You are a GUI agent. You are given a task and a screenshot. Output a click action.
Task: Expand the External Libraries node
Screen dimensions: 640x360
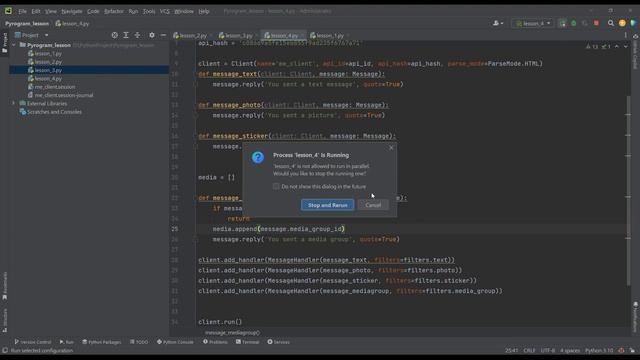coord(14,103)
